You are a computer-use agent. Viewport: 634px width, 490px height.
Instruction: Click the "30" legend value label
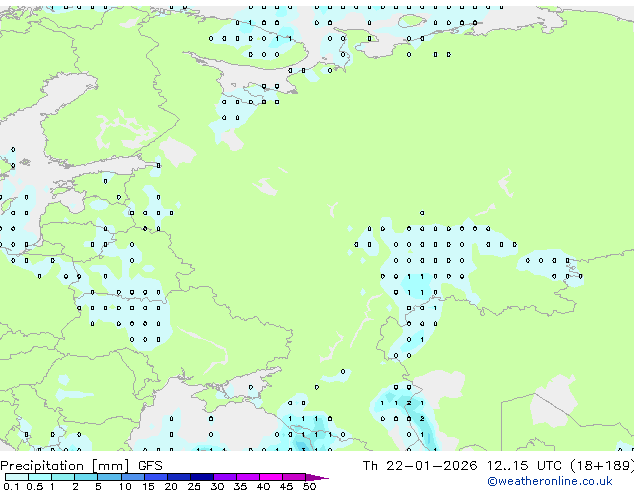tap(217, 486)
